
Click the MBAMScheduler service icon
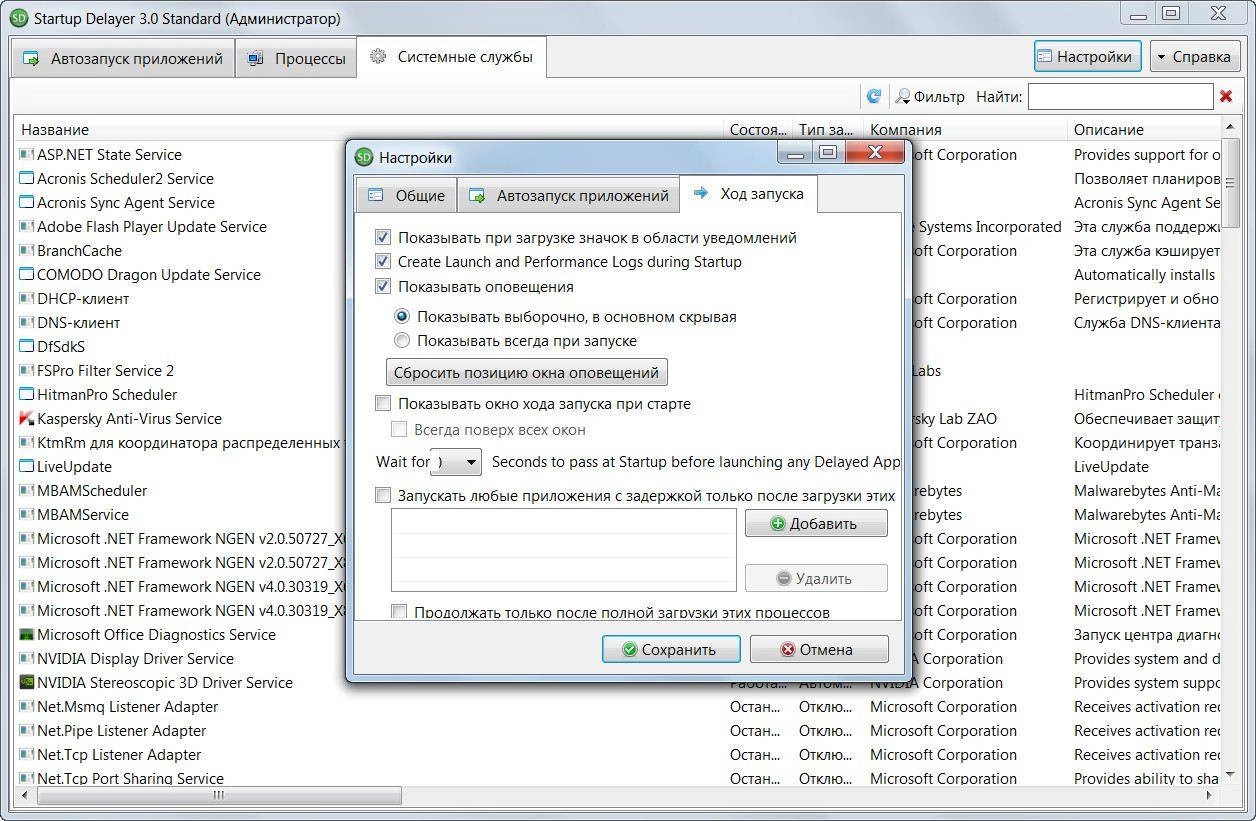tap(27, 491)
